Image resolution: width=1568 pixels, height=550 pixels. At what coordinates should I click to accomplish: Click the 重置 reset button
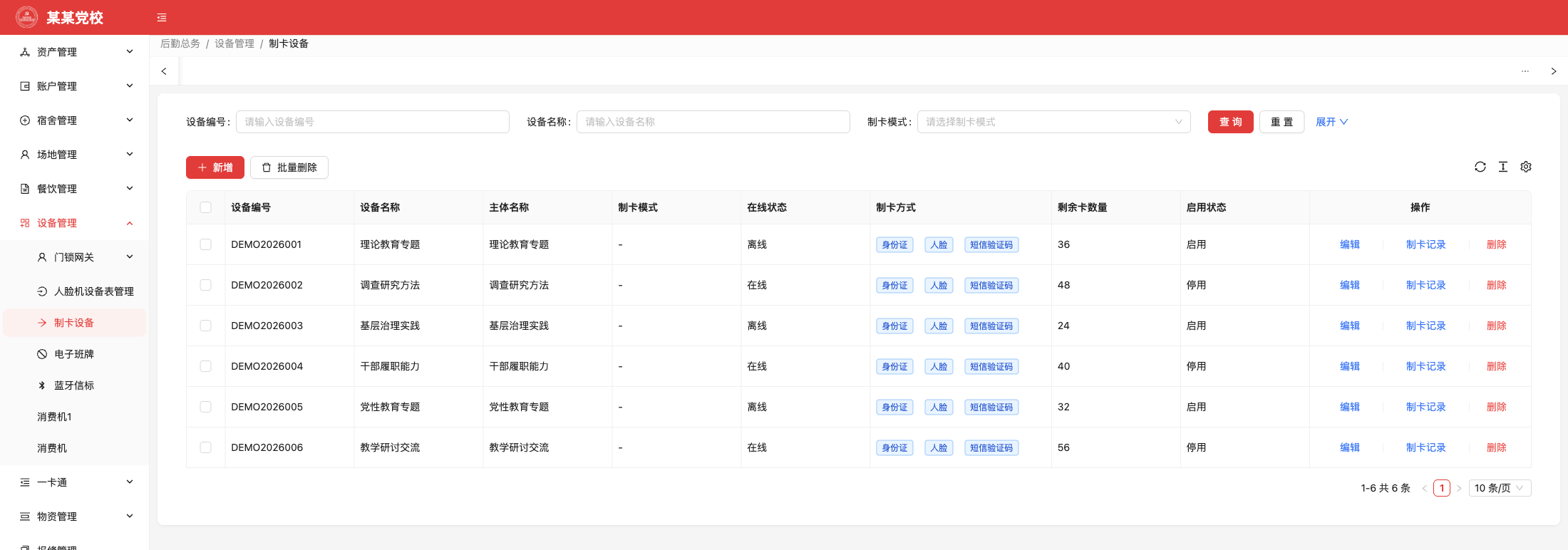(1281, 122)
